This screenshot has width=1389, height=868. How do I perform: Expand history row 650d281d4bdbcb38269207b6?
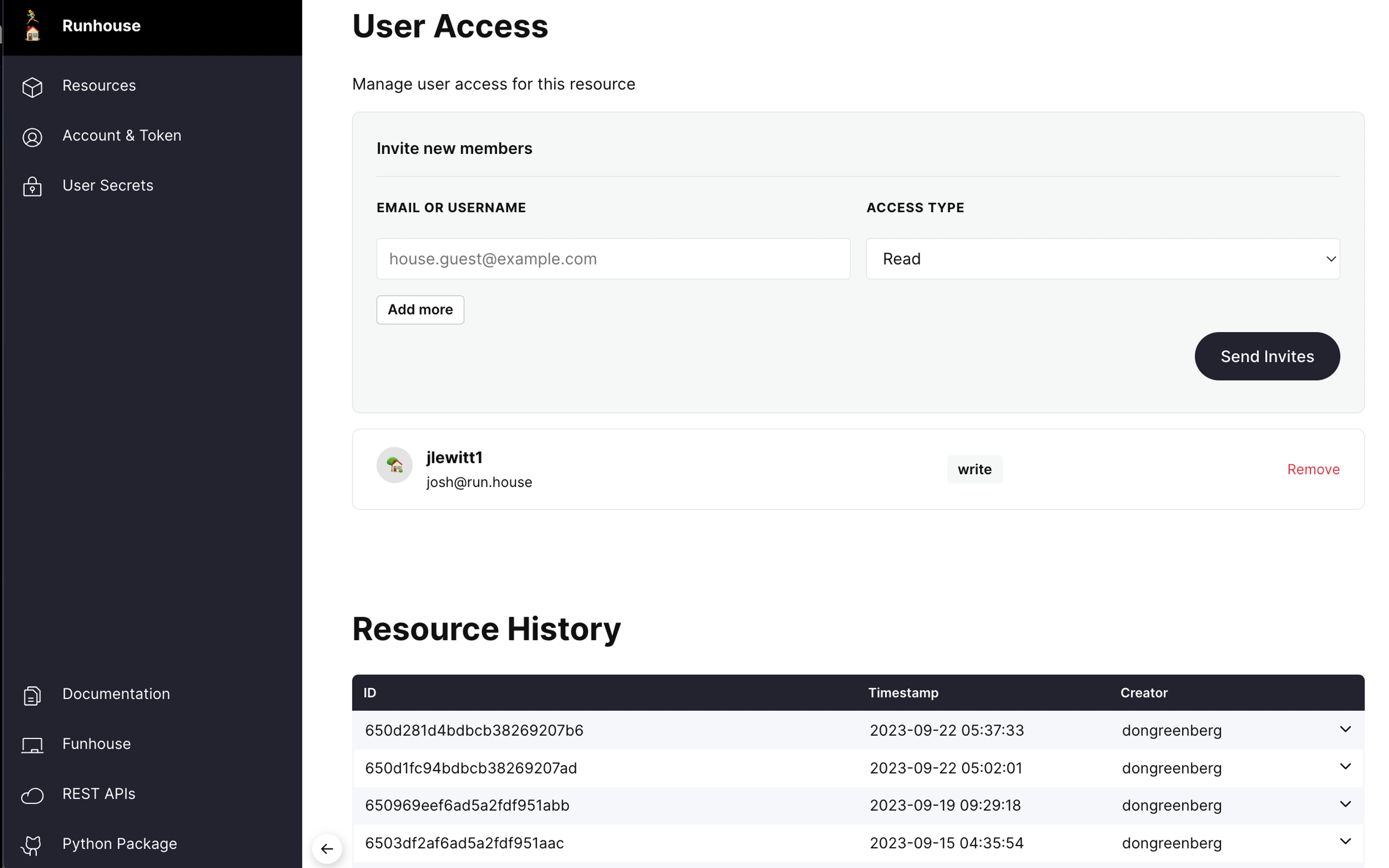(x=1345, y=729)
